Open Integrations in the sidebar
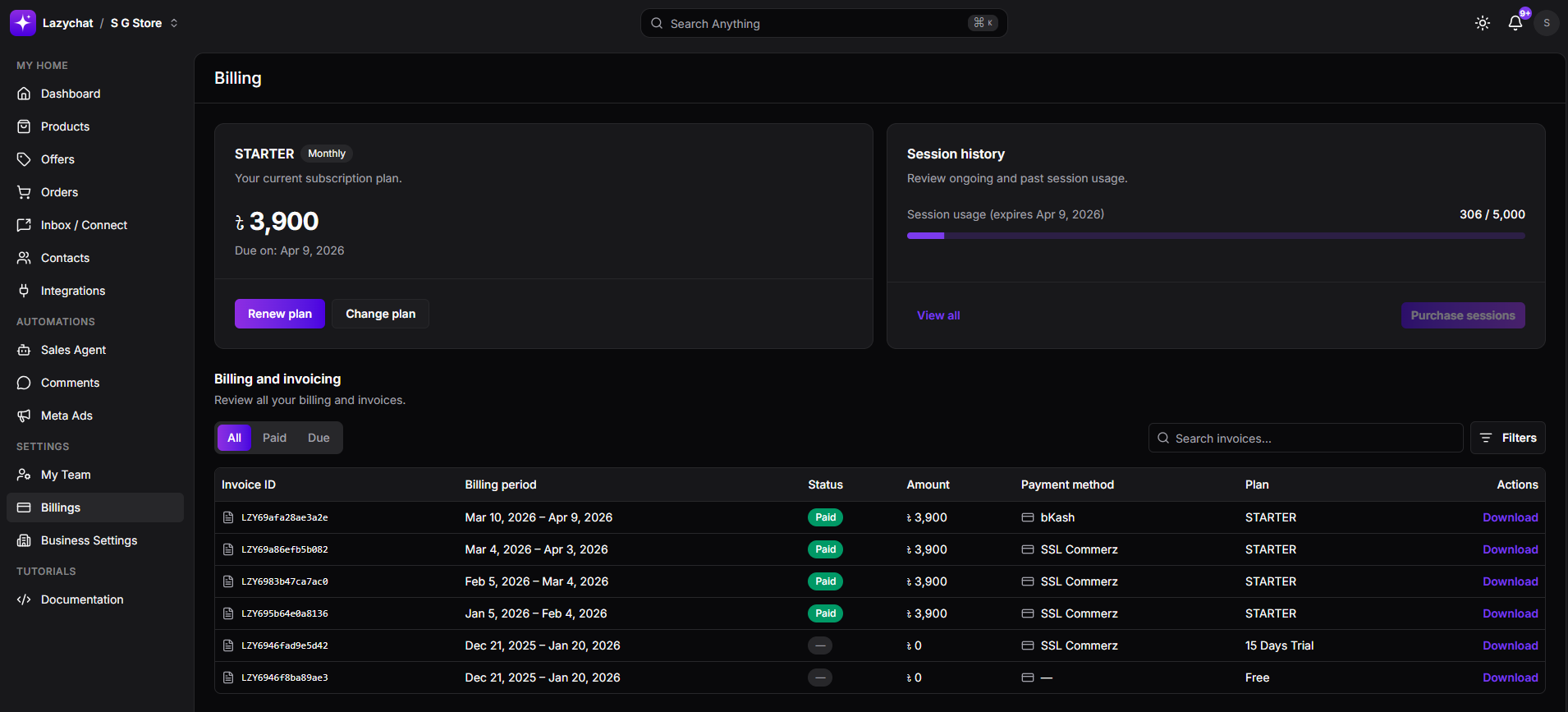 pyautogui.click(x=73, y=291)
